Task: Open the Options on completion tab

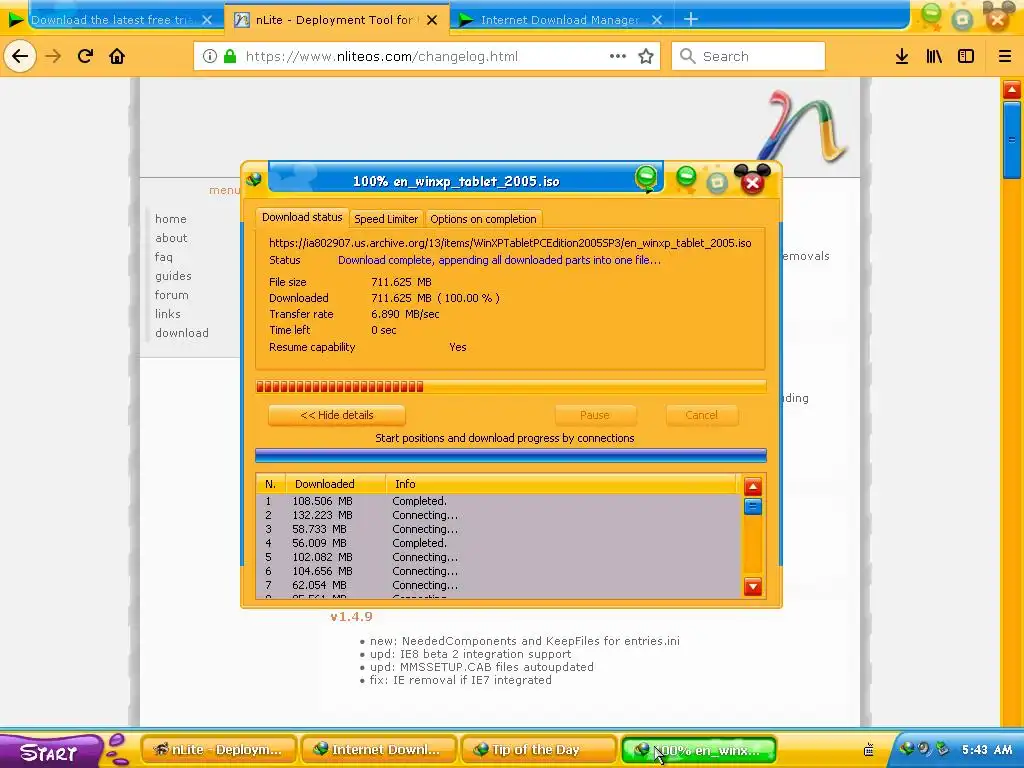Action: tap(483, 219)
